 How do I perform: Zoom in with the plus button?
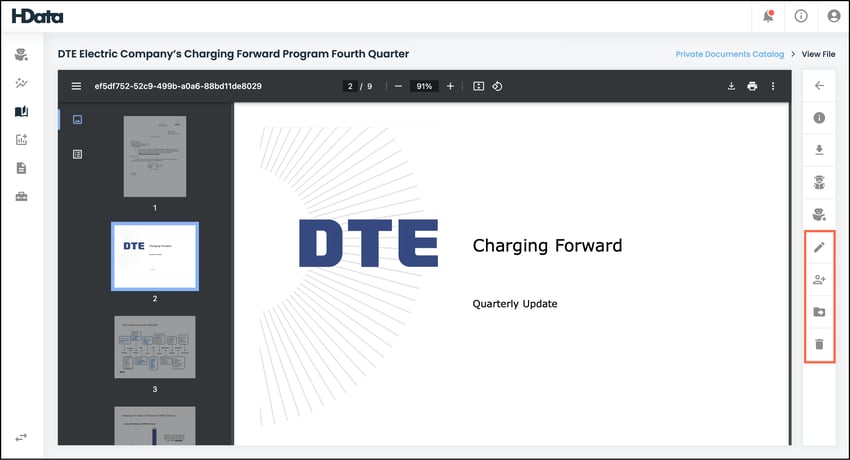tap(450, 86)
